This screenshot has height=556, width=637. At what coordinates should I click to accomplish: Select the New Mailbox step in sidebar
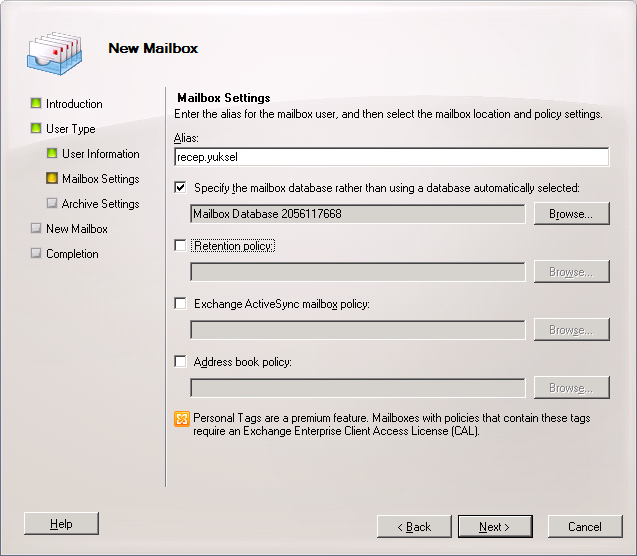point(77,229)
